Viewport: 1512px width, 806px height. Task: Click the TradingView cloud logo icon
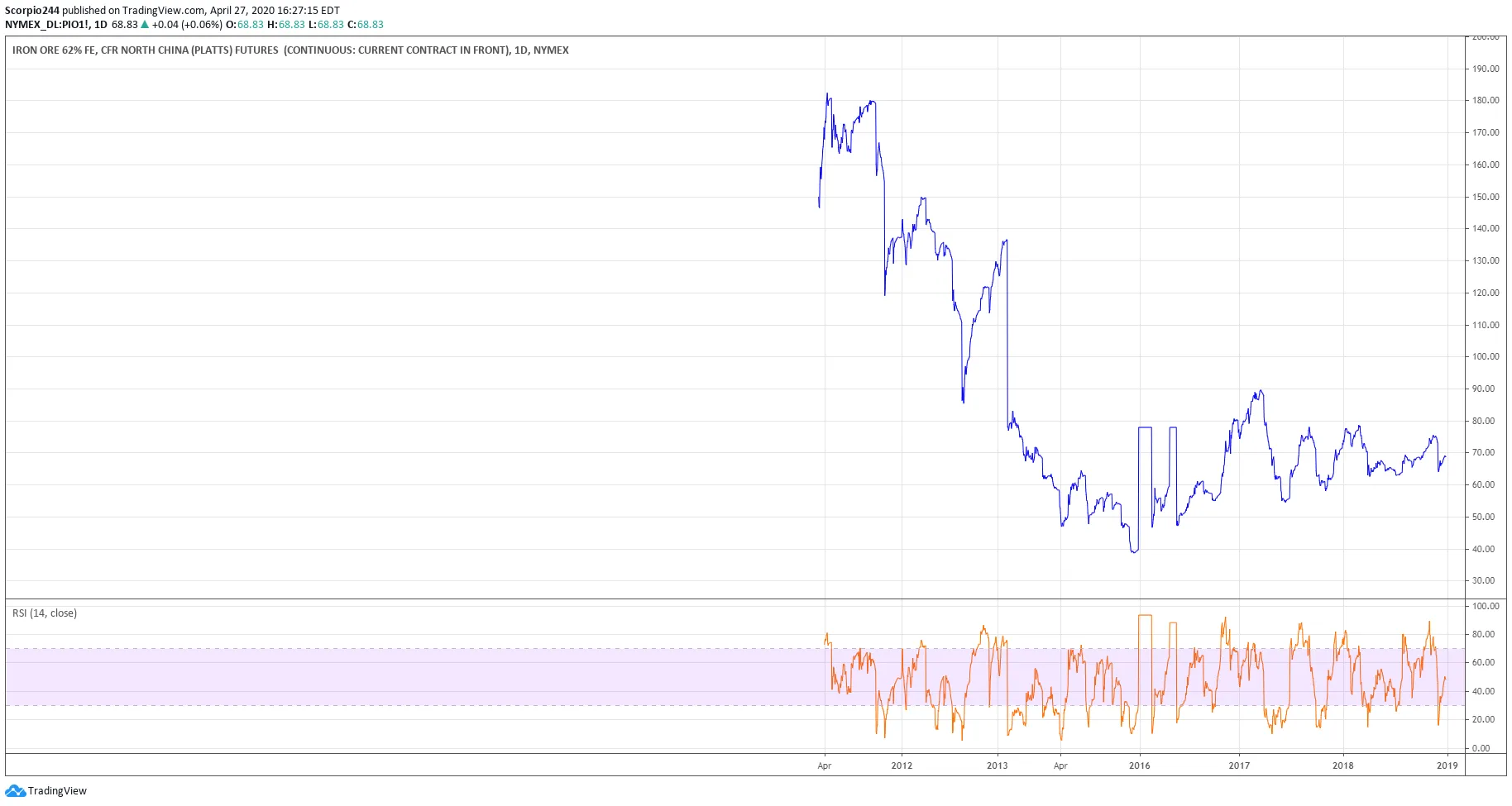(x=16, y=791)
